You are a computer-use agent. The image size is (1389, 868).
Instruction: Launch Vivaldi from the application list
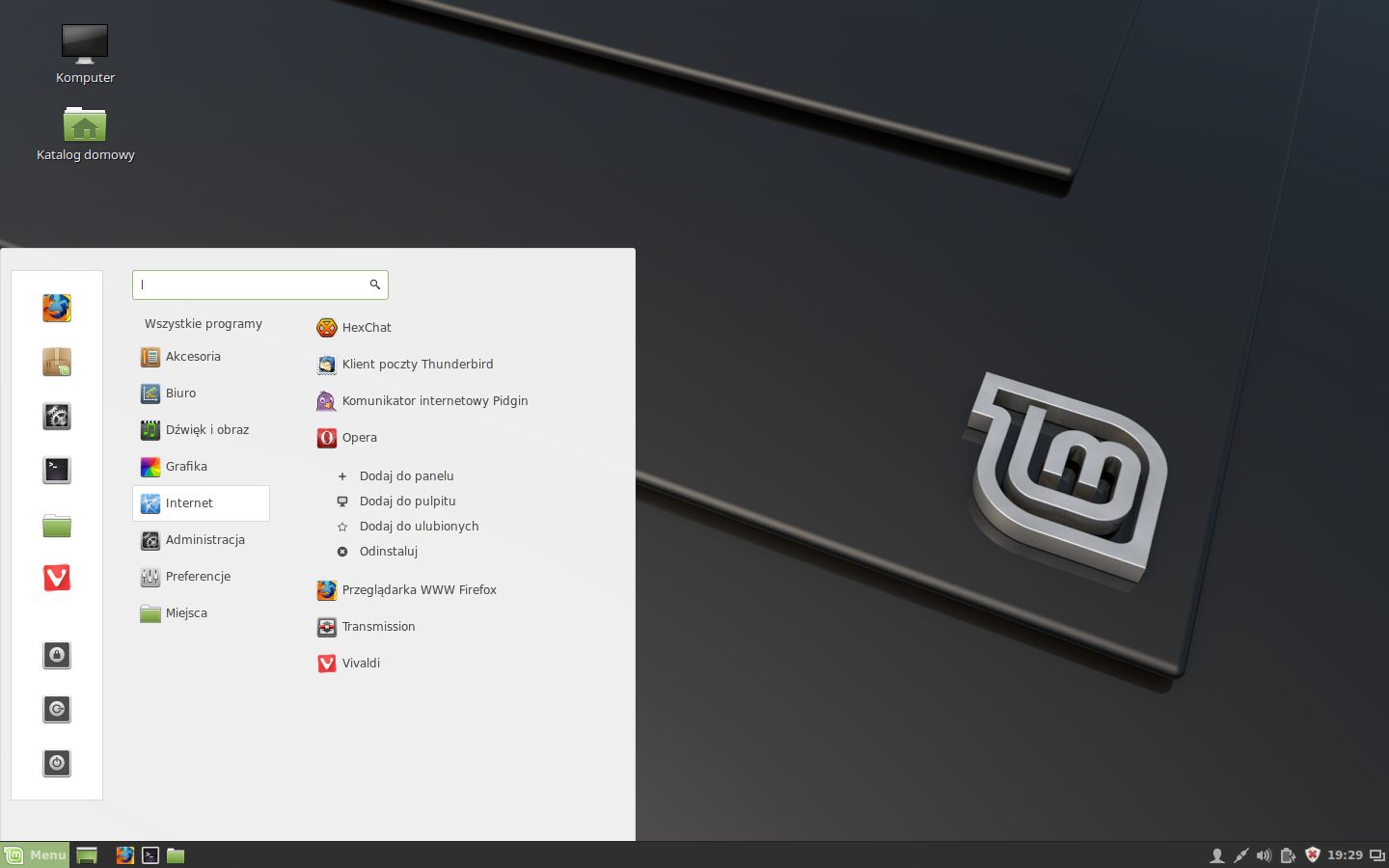coord(348,664)
